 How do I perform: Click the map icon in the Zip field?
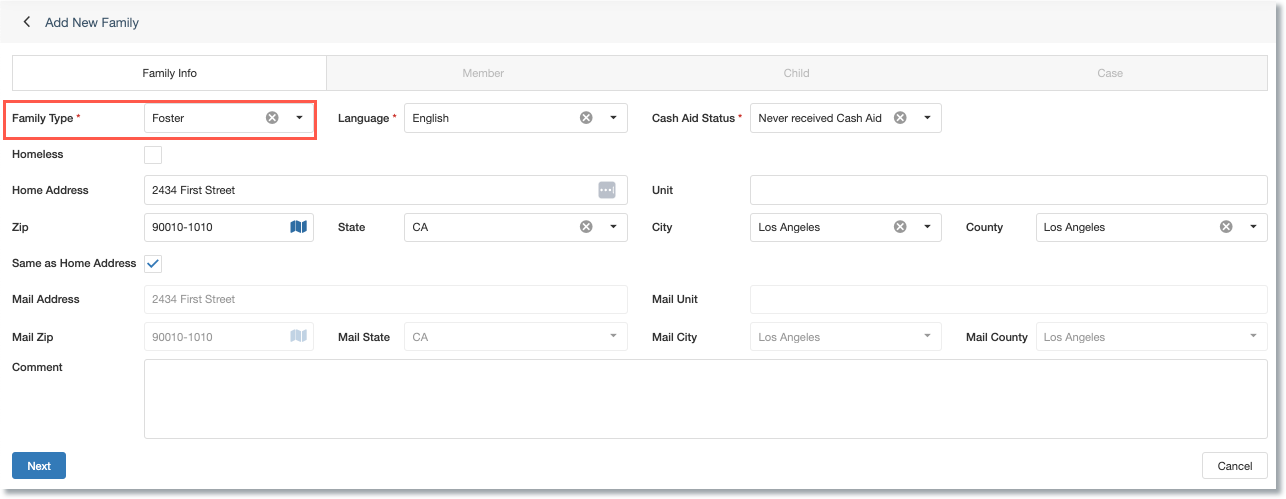(298, 227)
